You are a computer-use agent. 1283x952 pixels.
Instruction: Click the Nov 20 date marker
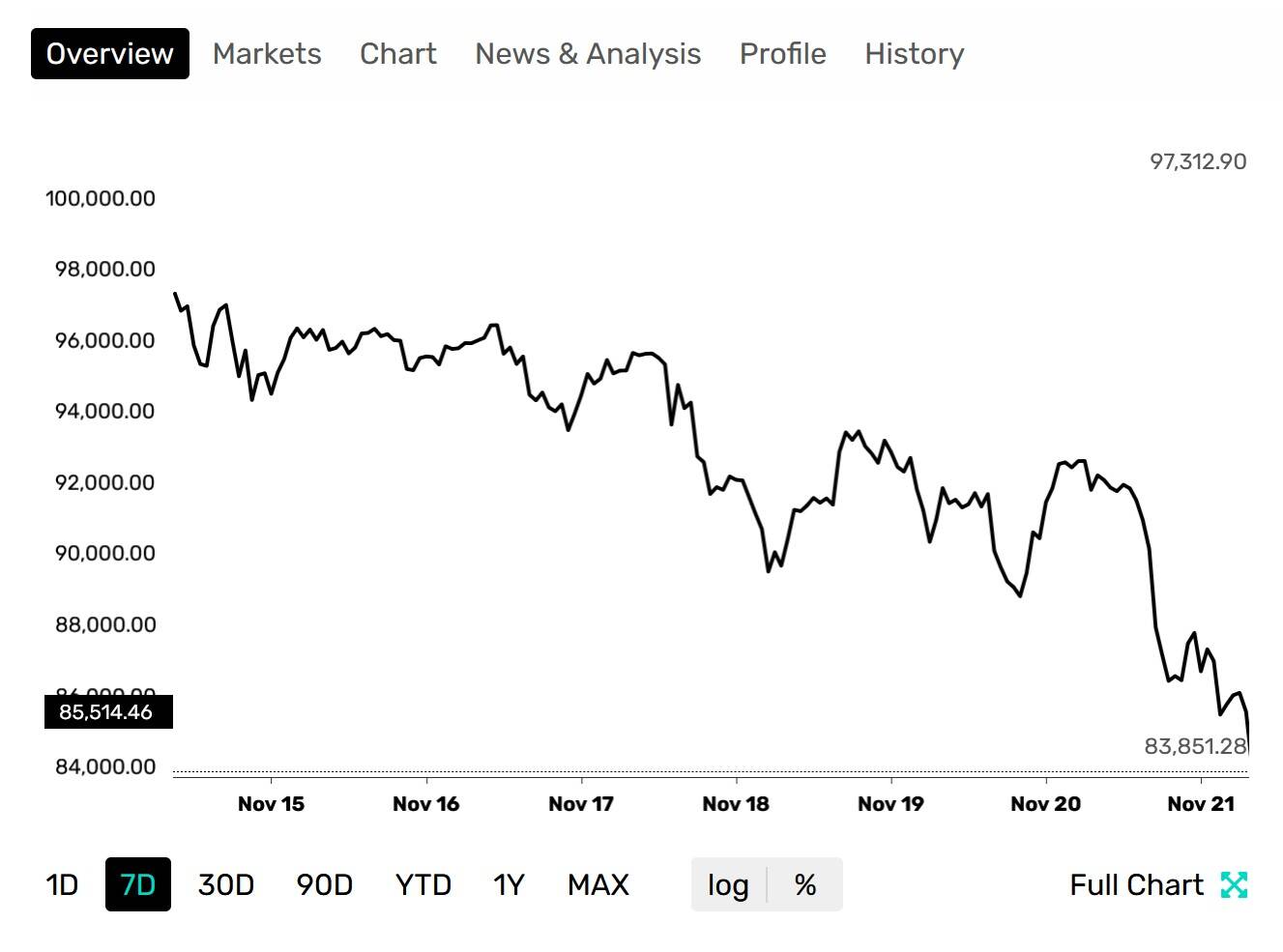click(x=1045, y=803)
